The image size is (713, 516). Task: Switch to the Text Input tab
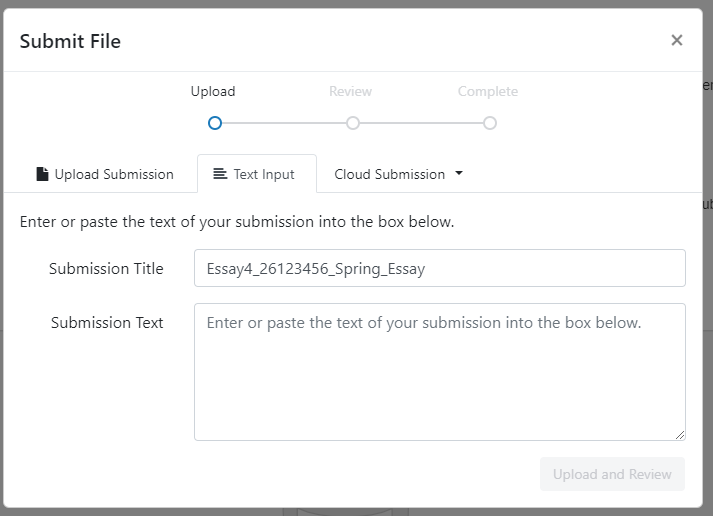[257, 174]
